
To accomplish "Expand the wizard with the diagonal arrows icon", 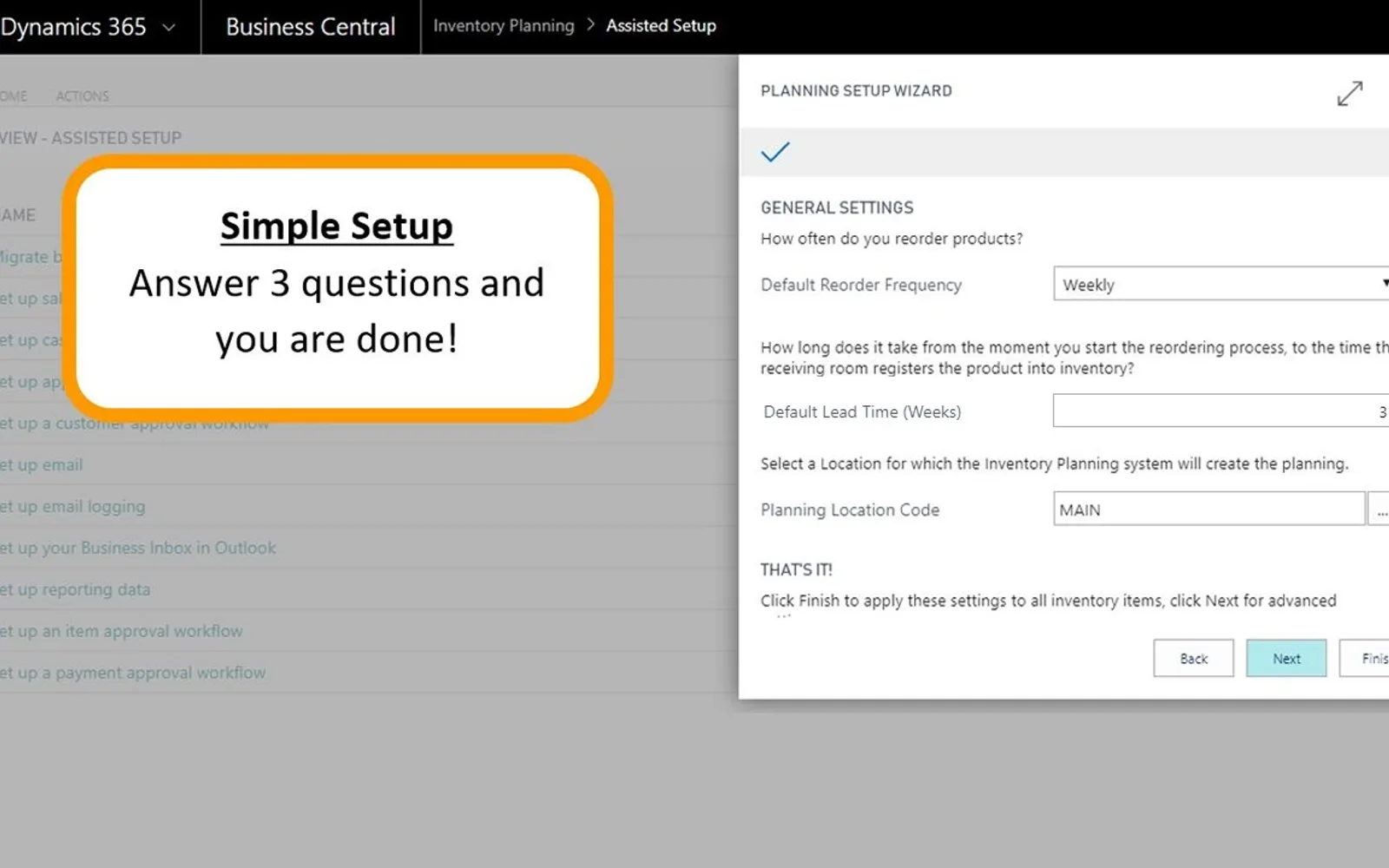I will [1350, 93].
